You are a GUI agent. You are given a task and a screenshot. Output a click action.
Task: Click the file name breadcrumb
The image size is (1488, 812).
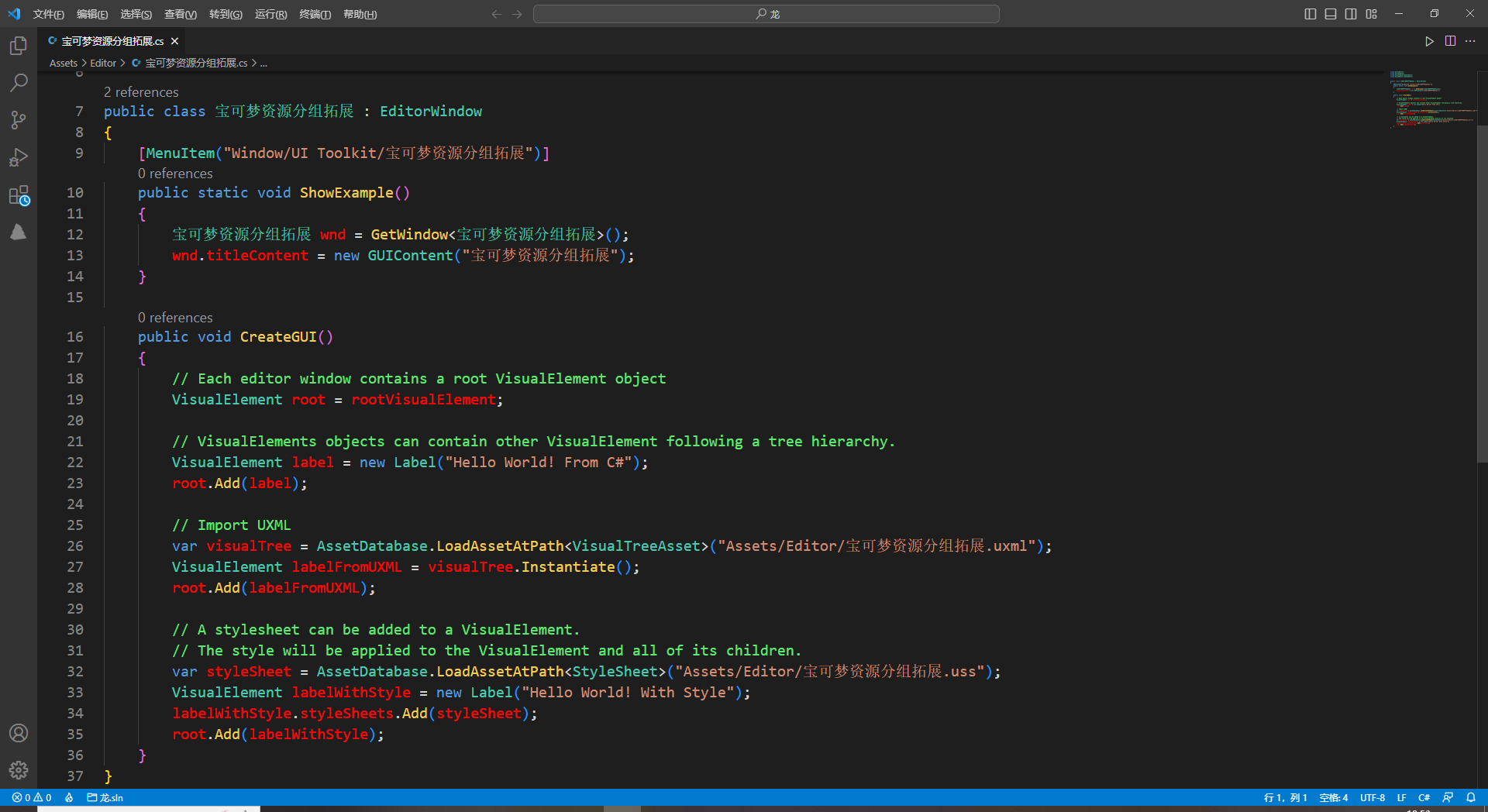pyautogui.click(x=190, y=64)
